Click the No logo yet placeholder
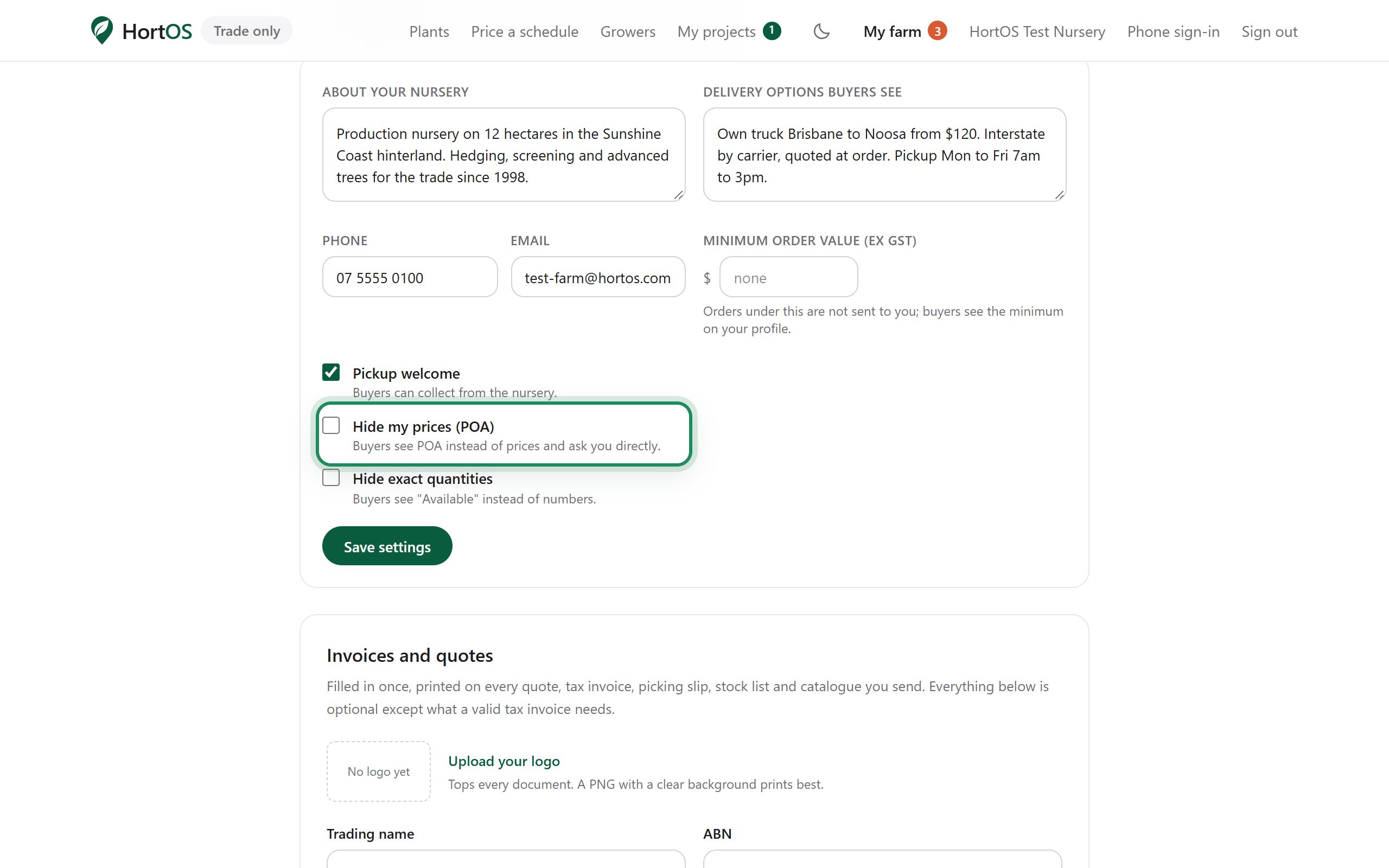The image size is (1389, 868). coord(379,771)
